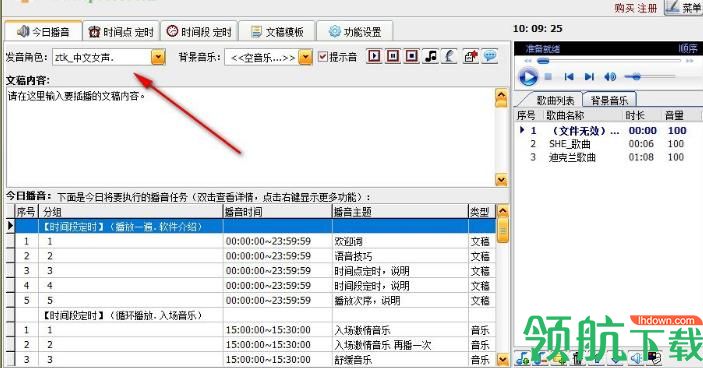Click the 歌曲名称 column header
703x368 pixels.
pos(583,116)
